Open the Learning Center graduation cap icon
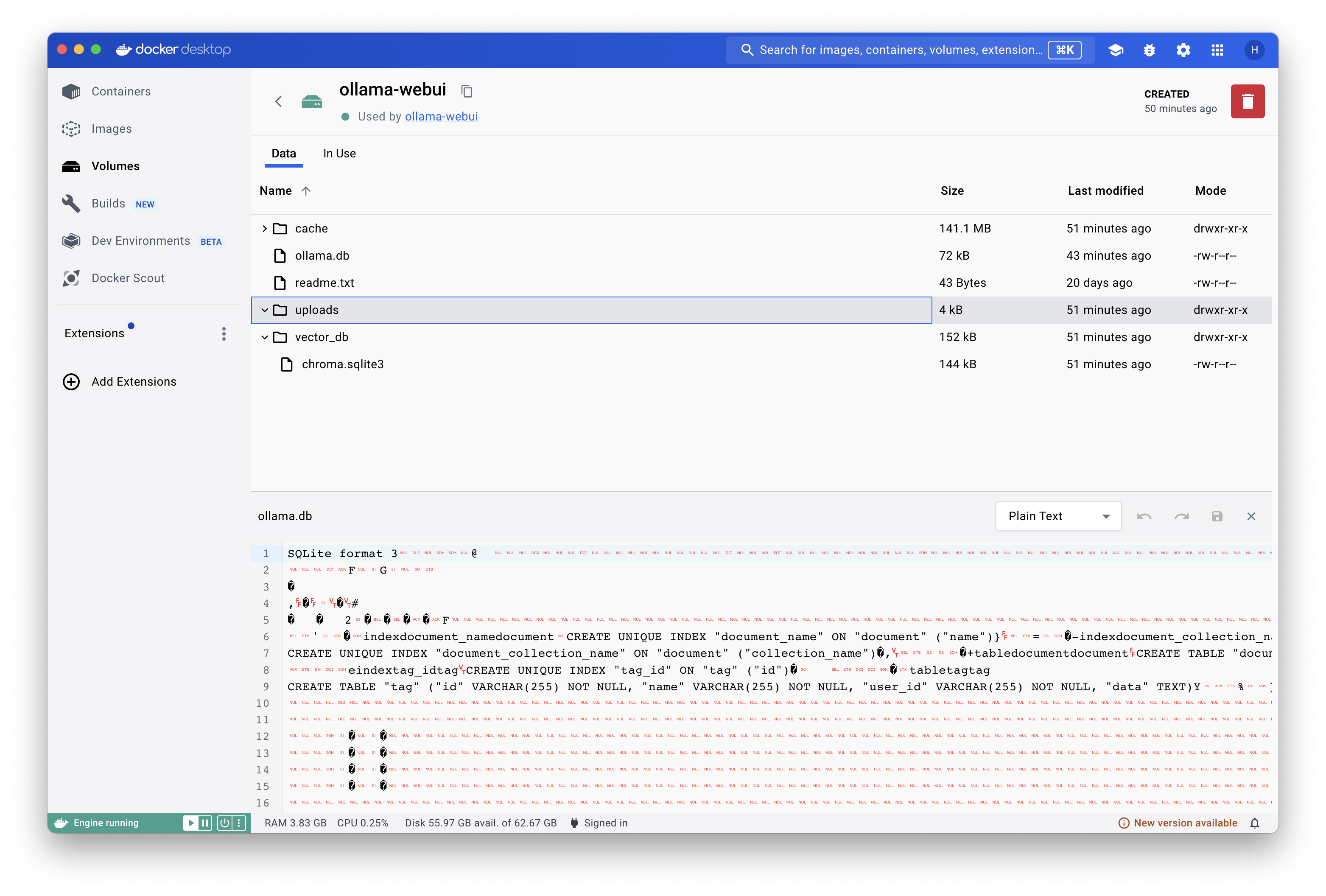The width and height of the screenshot is (1326, 896). (x=1116, y=50)
